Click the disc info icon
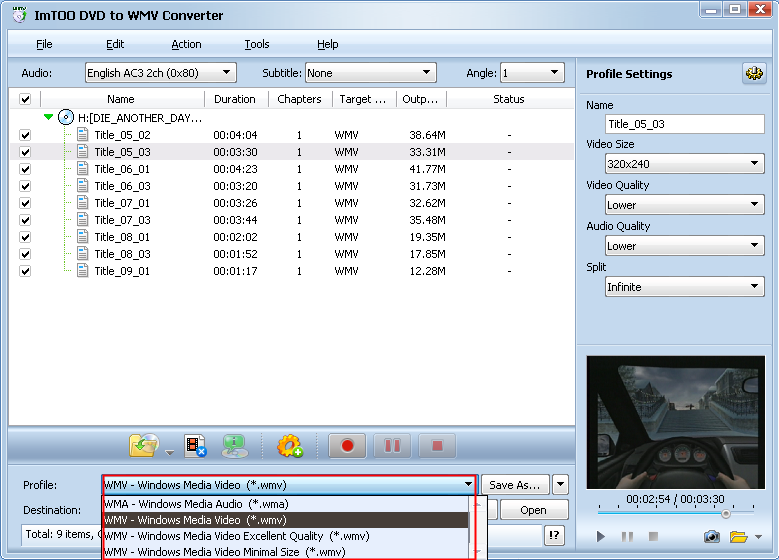The width and height of the screenshot is (779, 560). click(x=235, y=446)
